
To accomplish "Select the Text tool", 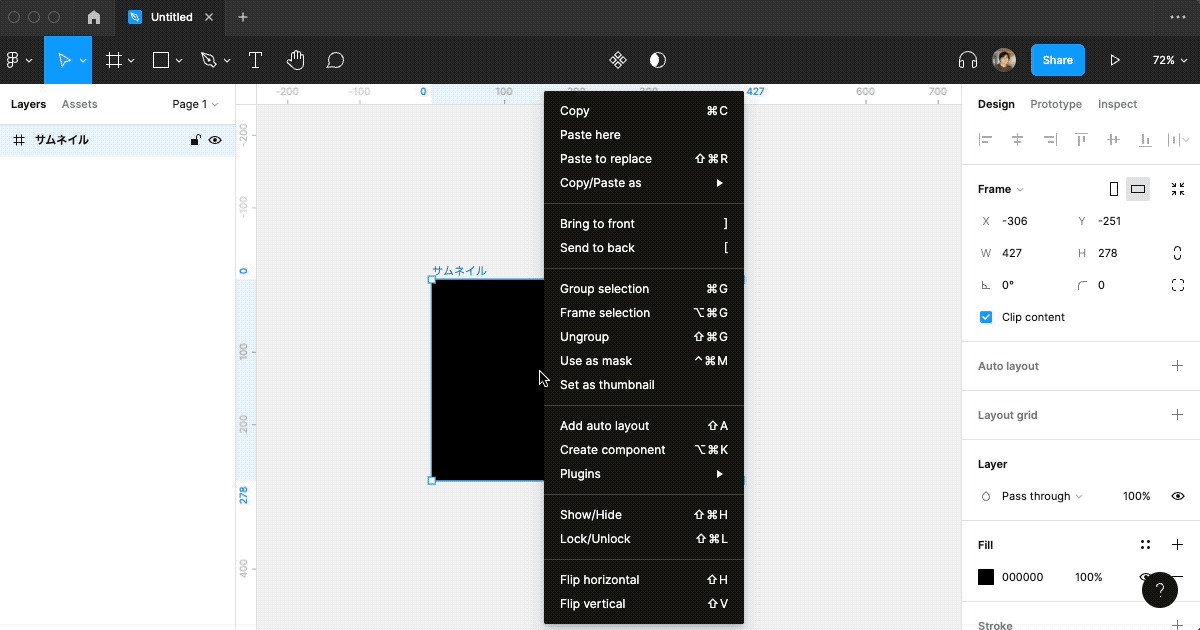I will pyautogui.click(x=255, y=60).
